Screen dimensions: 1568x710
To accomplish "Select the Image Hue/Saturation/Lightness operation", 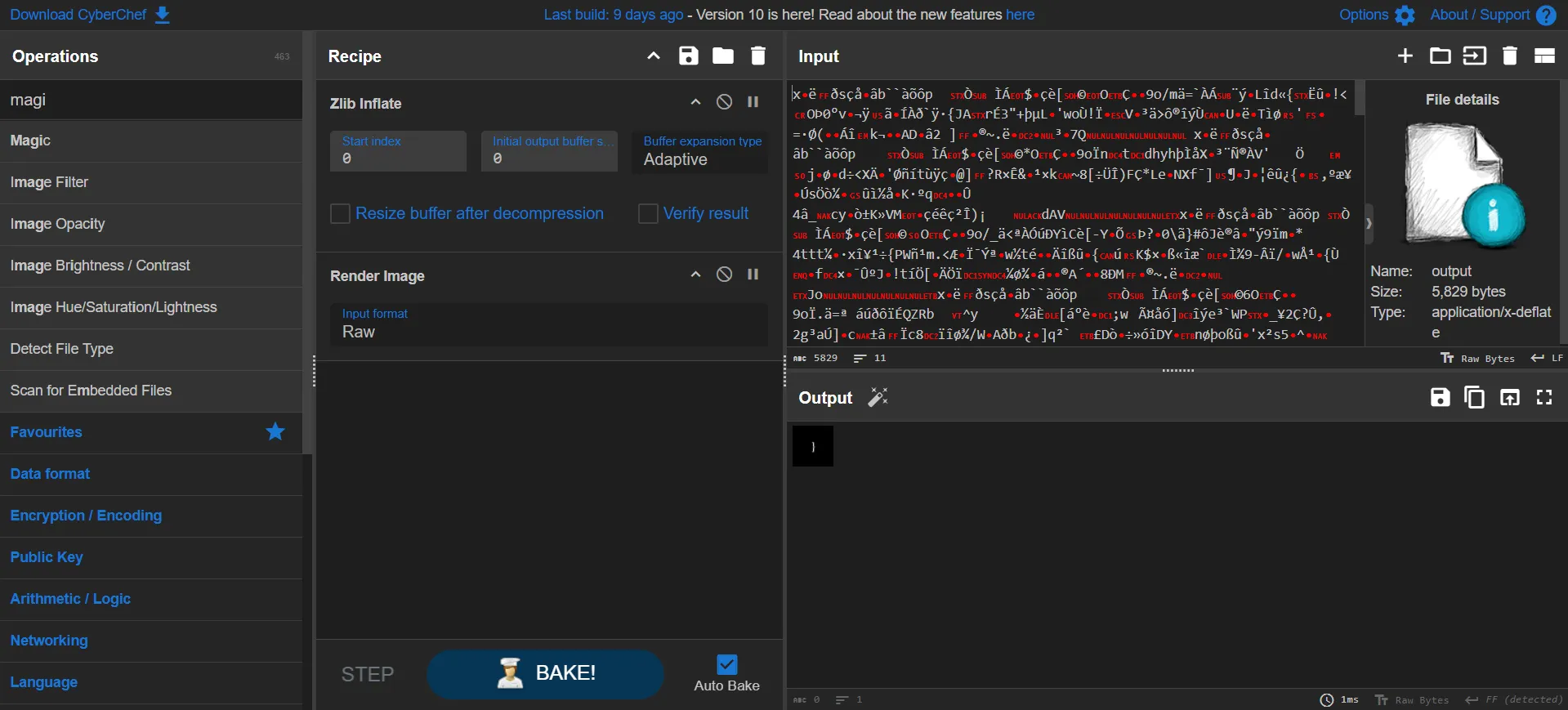I will [151, 307].
